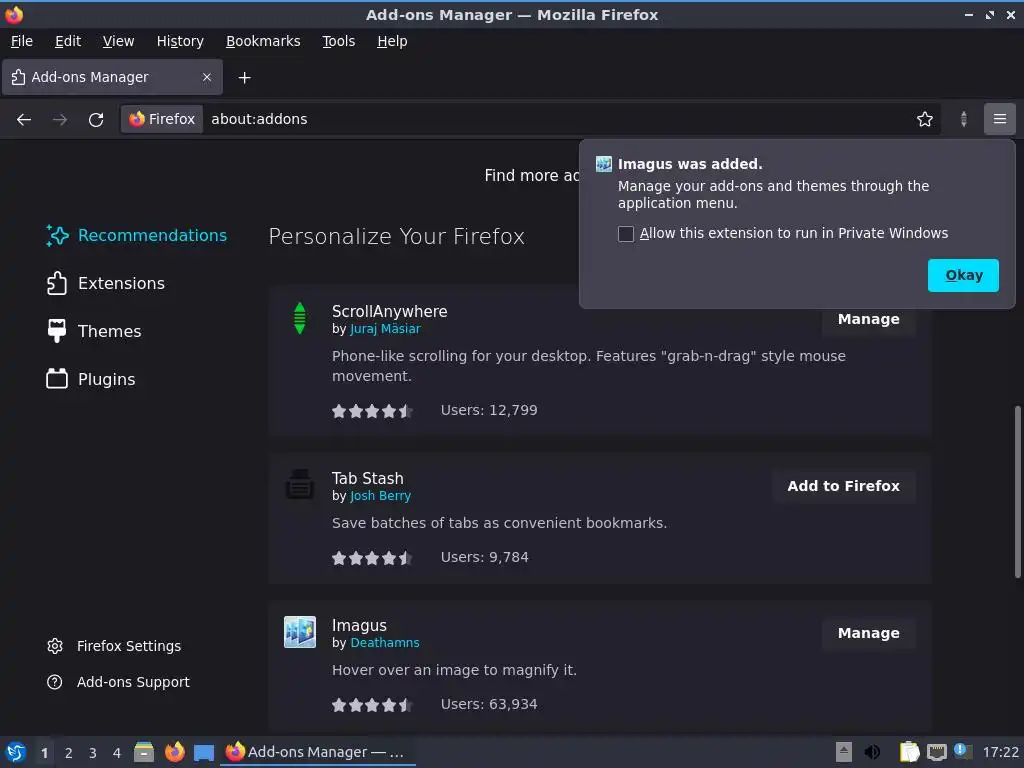Viewport: 1024px width, 768px height.
Task: Switch to workspace 4 in the taskbar
Action: [117, 753]
